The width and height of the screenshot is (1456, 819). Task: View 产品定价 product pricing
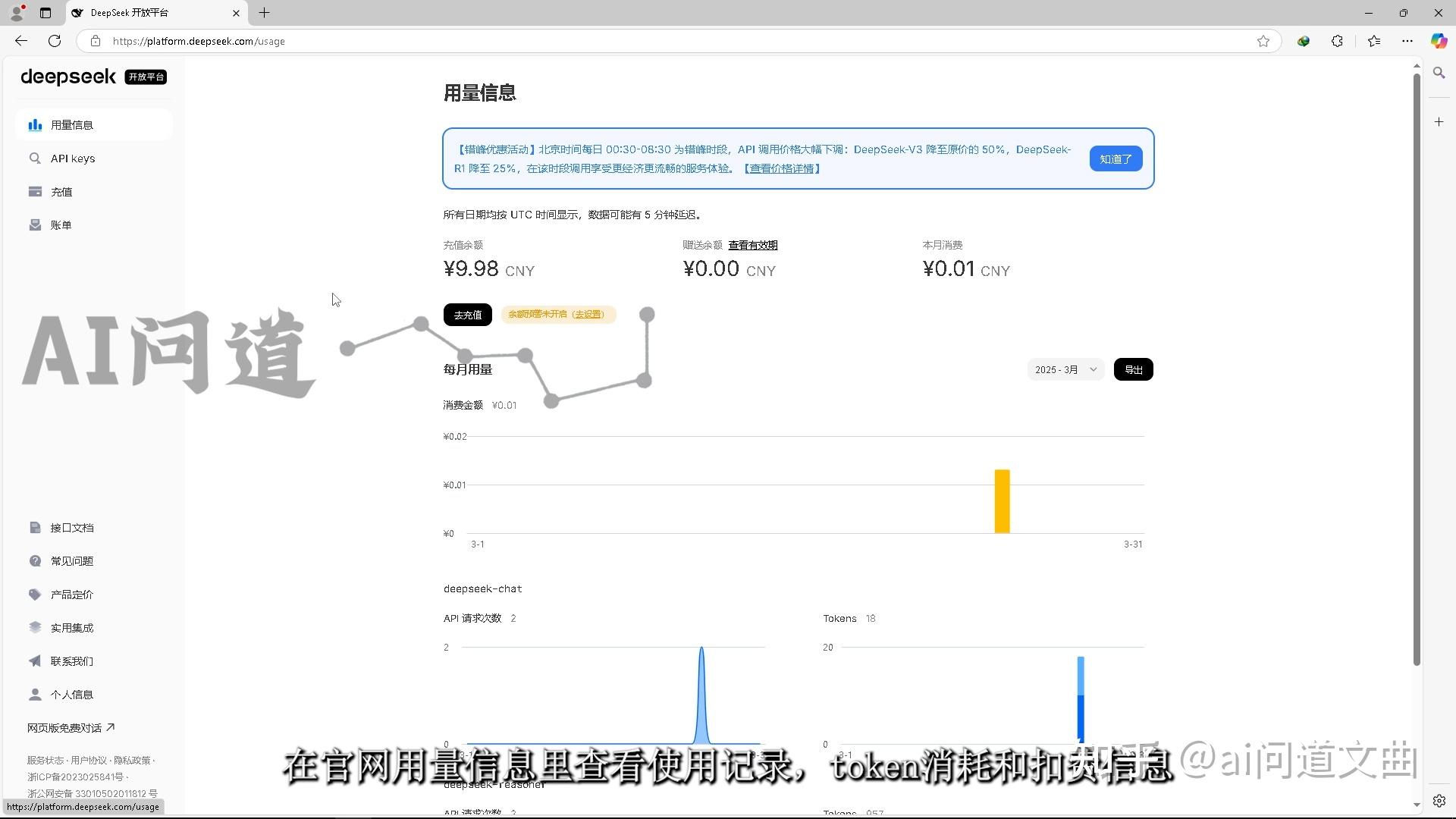[72, 594]
